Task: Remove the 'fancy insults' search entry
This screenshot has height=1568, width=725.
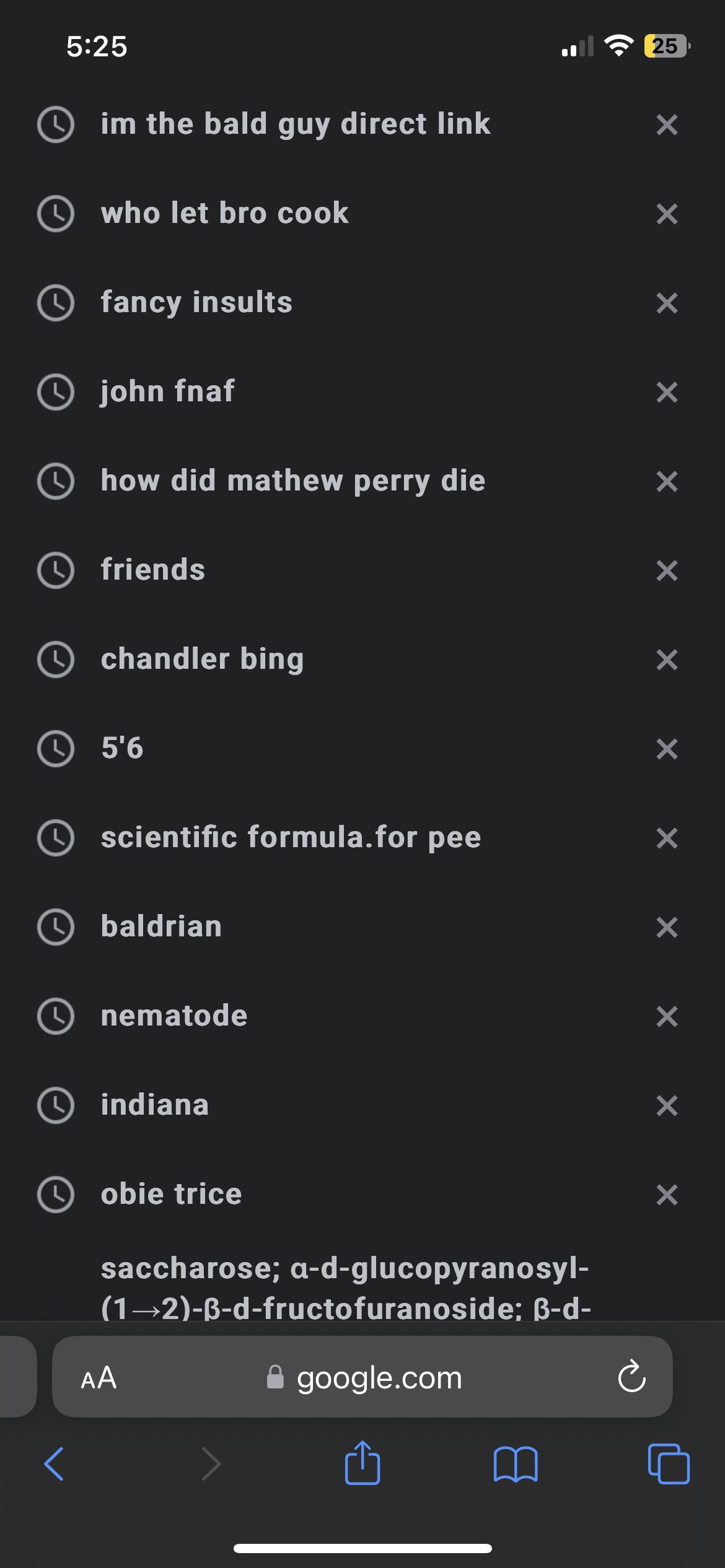Action: pyautogui.click(x=667, y=303)
